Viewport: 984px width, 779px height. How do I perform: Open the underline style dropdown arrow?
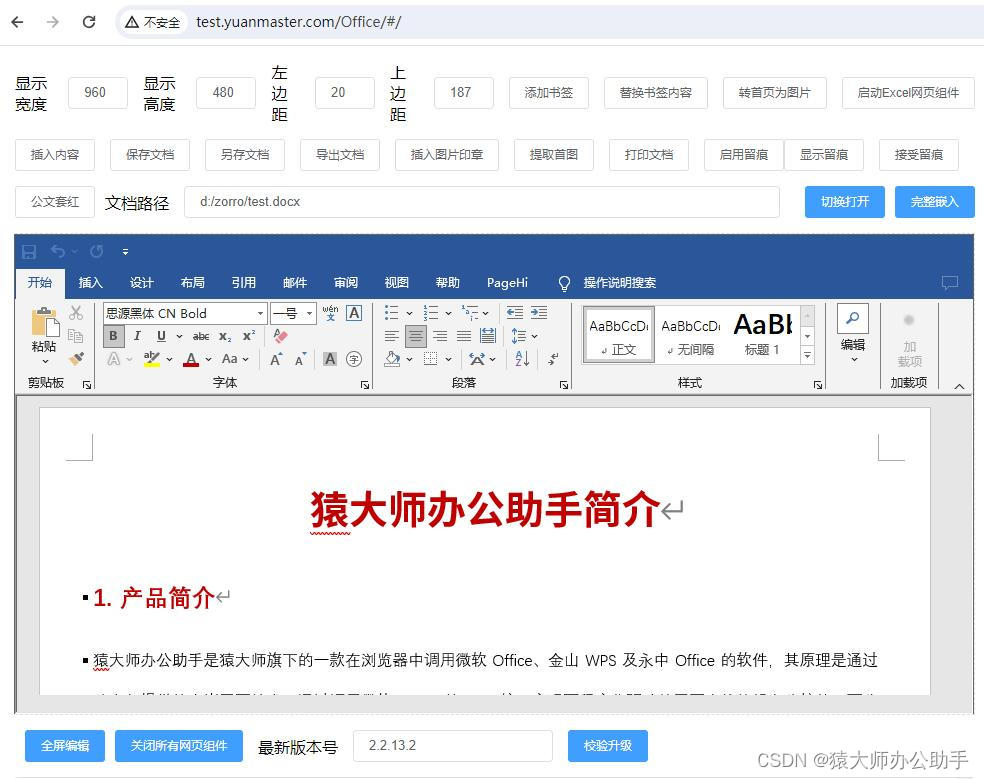pyautogui.click(x=179, y=336)
